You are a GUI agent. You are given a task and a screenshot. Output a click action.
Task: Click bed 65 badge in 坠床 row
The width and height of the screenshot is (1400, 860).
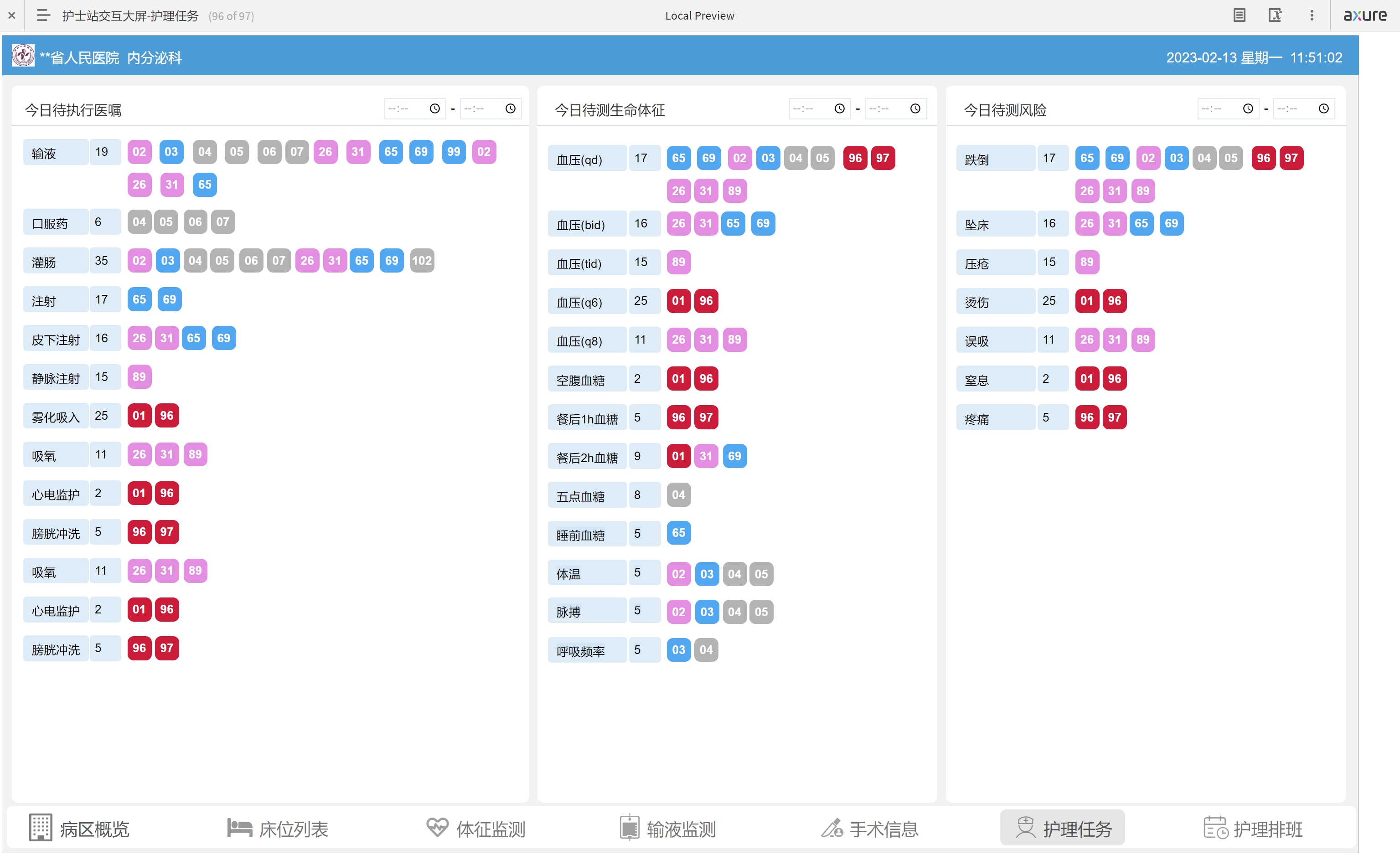pyautogui.click(x=1141, y=223)
